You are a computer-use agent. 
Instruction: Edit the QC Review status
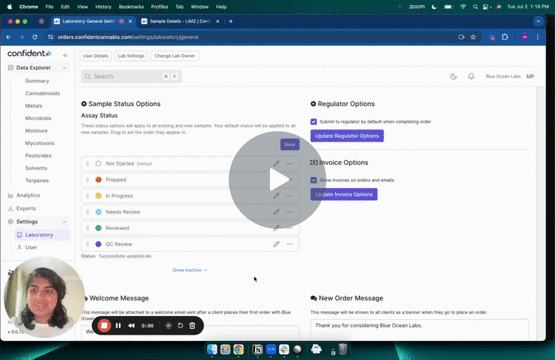(276, 244)
